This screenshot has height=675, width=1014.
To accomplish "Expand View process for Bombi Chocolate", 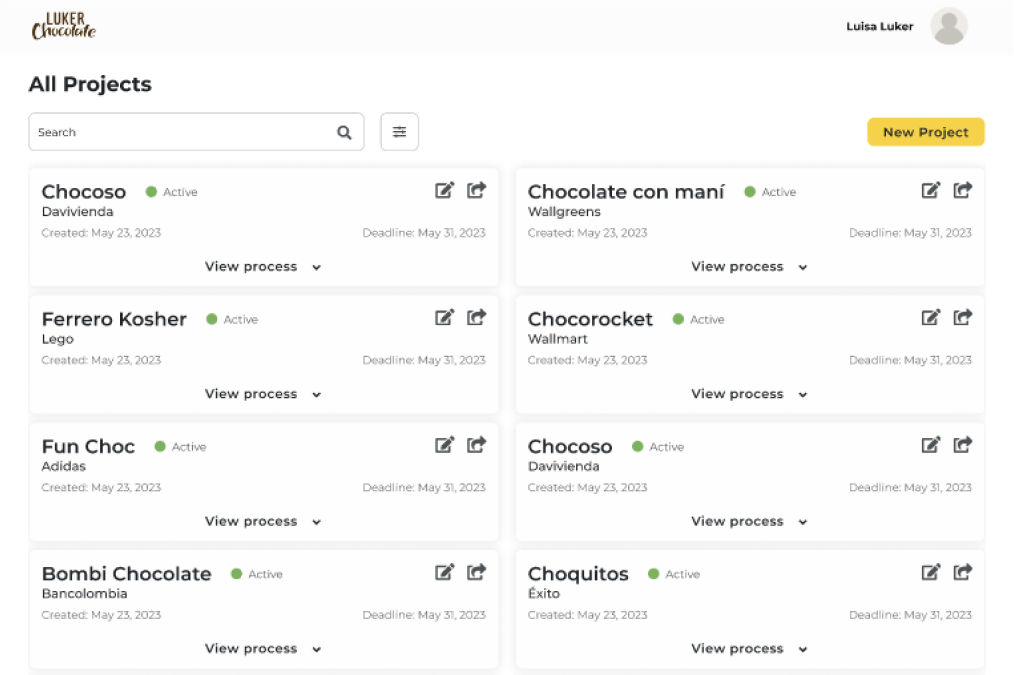I will (x=263, y=648).
